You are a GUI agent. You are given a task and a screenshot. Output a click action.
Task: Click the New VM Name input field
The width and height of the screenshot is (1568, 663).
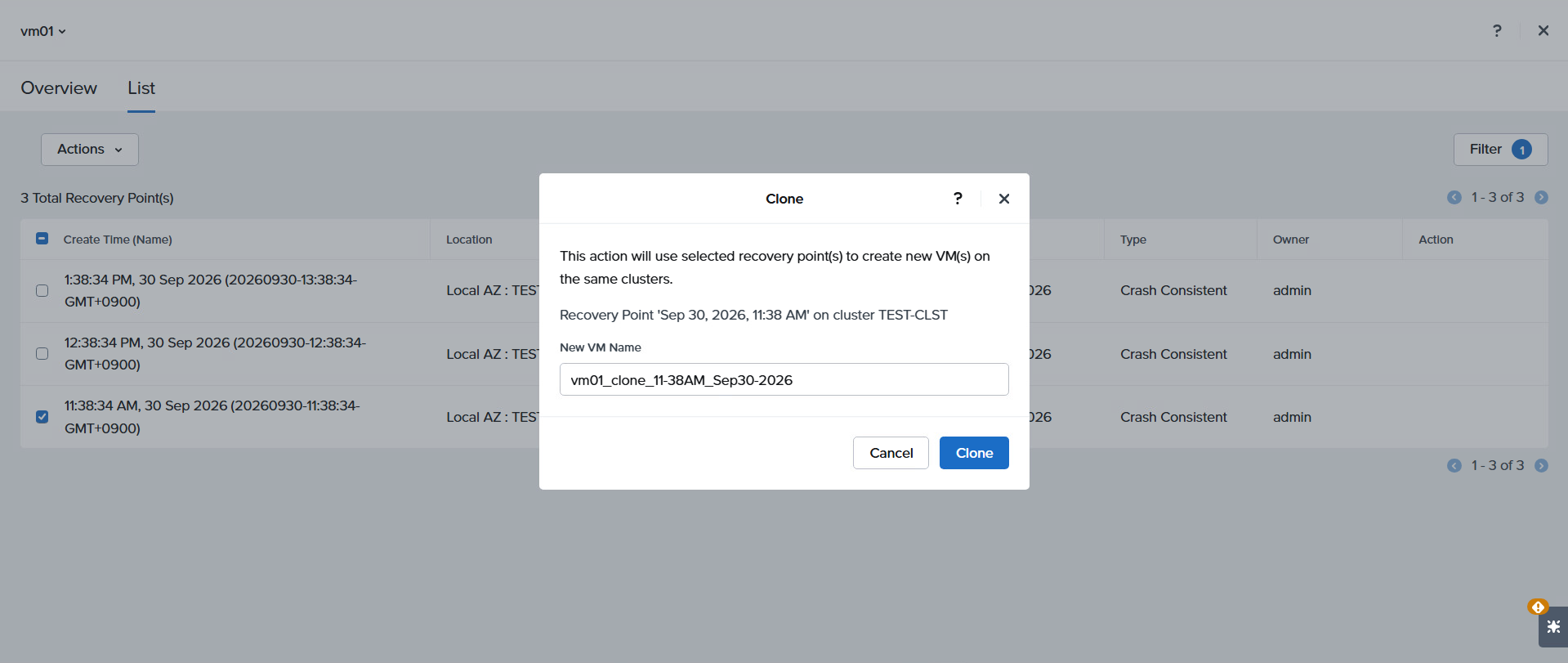[784, 379]
